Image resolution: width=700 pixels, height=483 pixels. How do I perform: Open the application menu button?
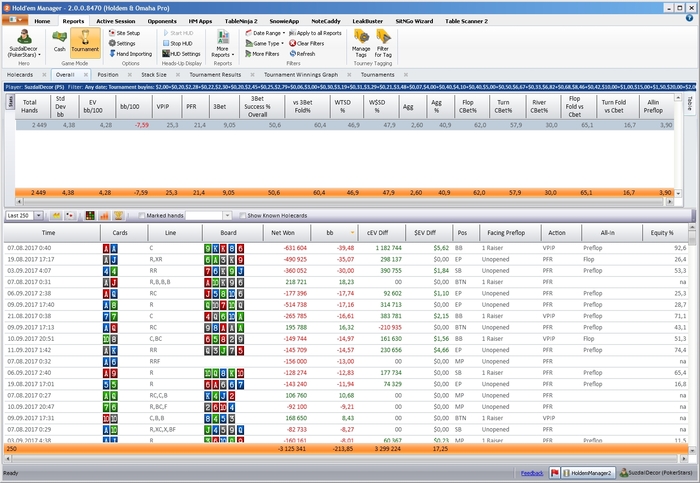click(15, 20)
